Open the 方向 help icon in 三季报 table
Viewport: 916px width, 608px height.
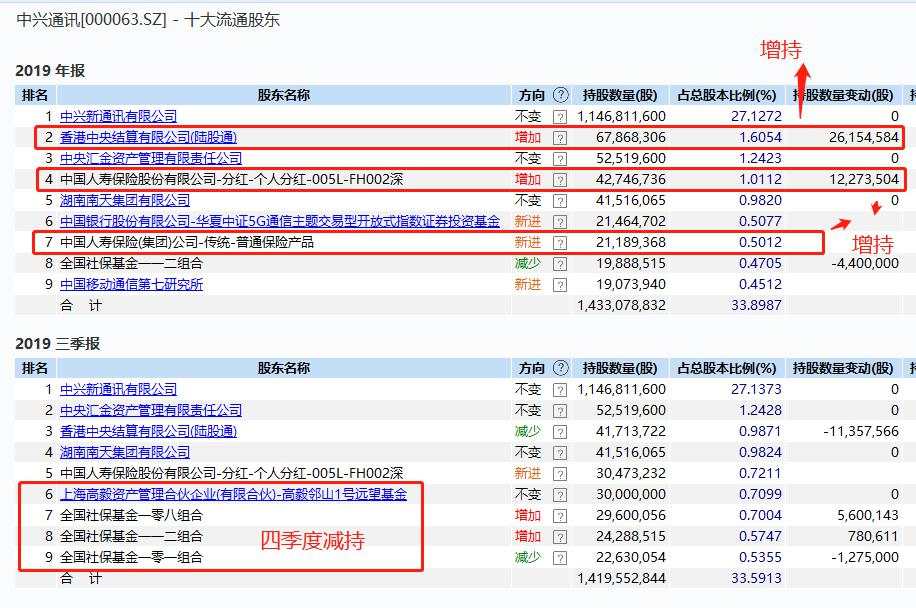pyautogui.click(x=562, y=368)
